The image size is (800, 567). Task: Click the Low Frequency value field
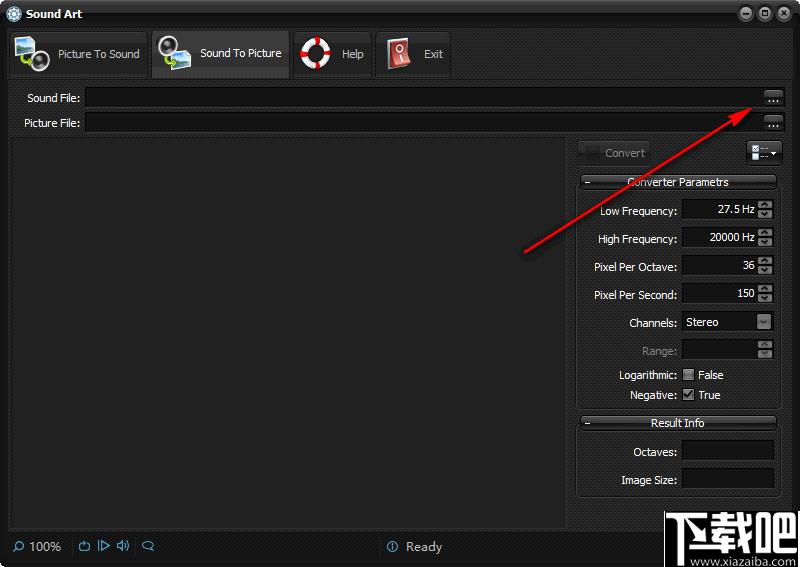[x=719, y=209]
